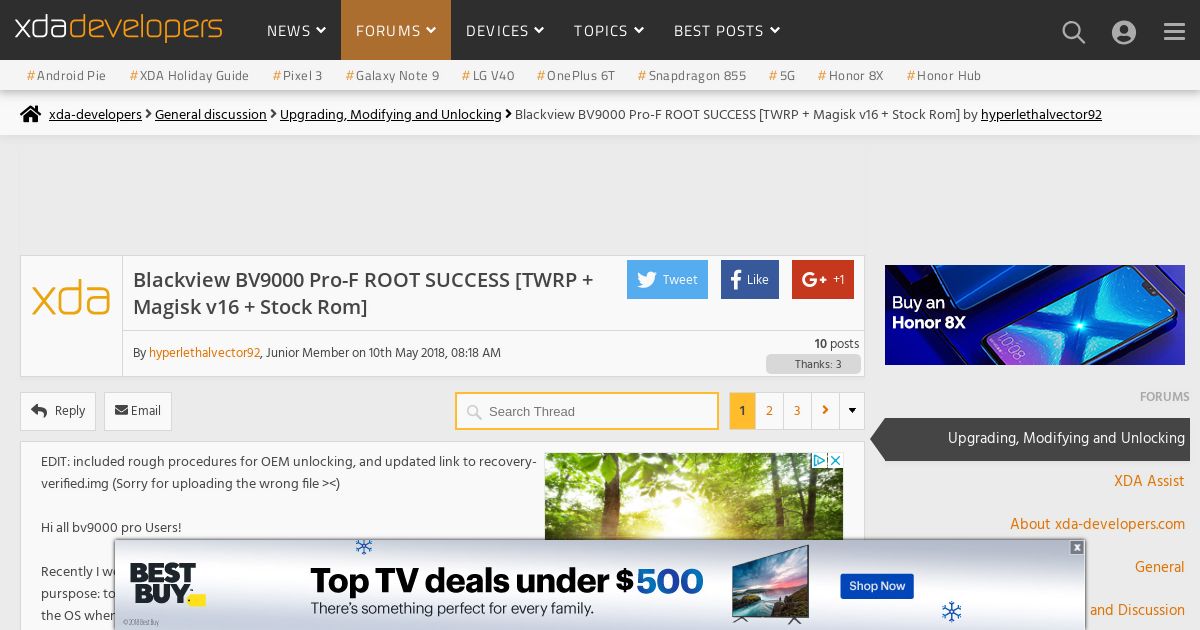Close the forest image ad
1200x630 pixels.
[835, 460]
